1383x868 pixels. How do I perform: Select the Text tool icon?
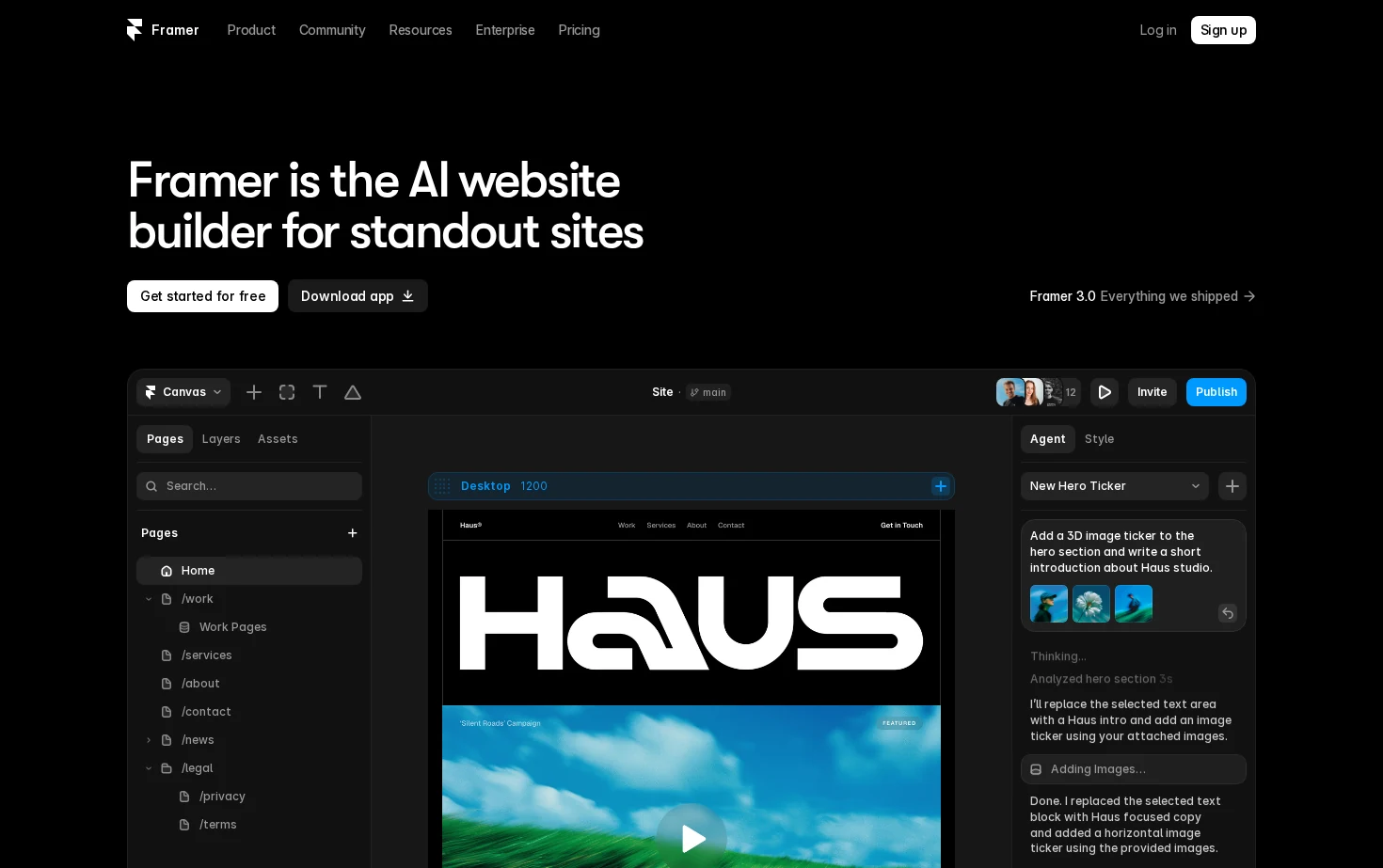click(320, 392)
